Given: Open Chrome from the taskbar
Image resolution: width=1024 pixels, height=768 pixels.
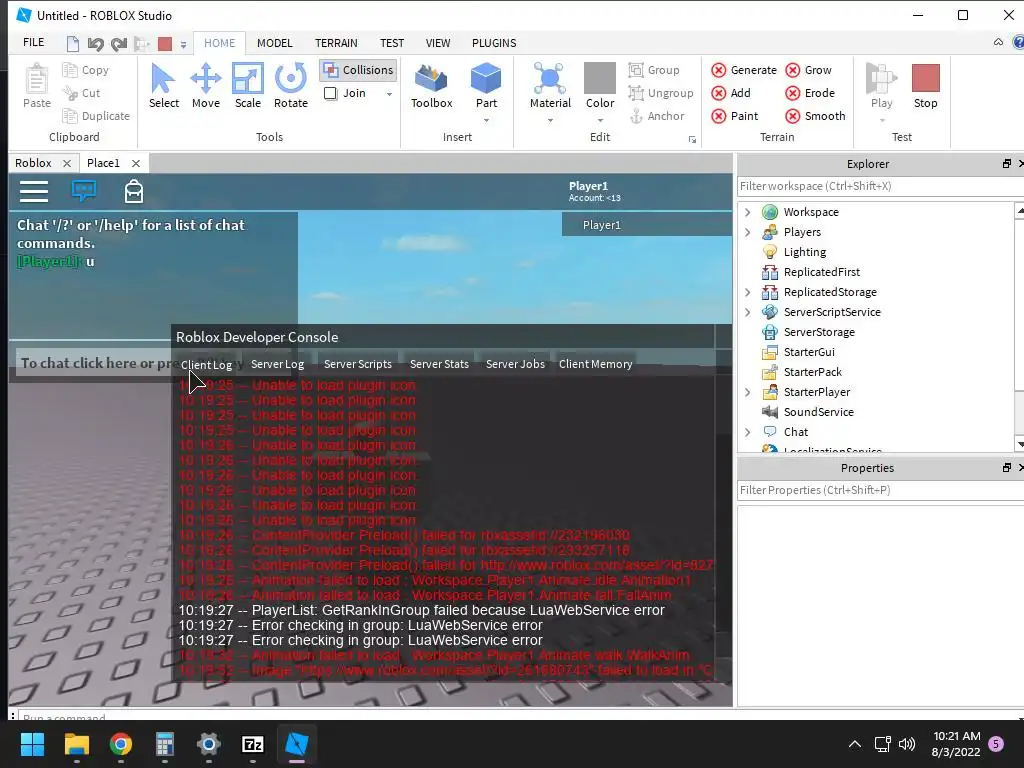Looking at the screenshot, I should [121, 744].
